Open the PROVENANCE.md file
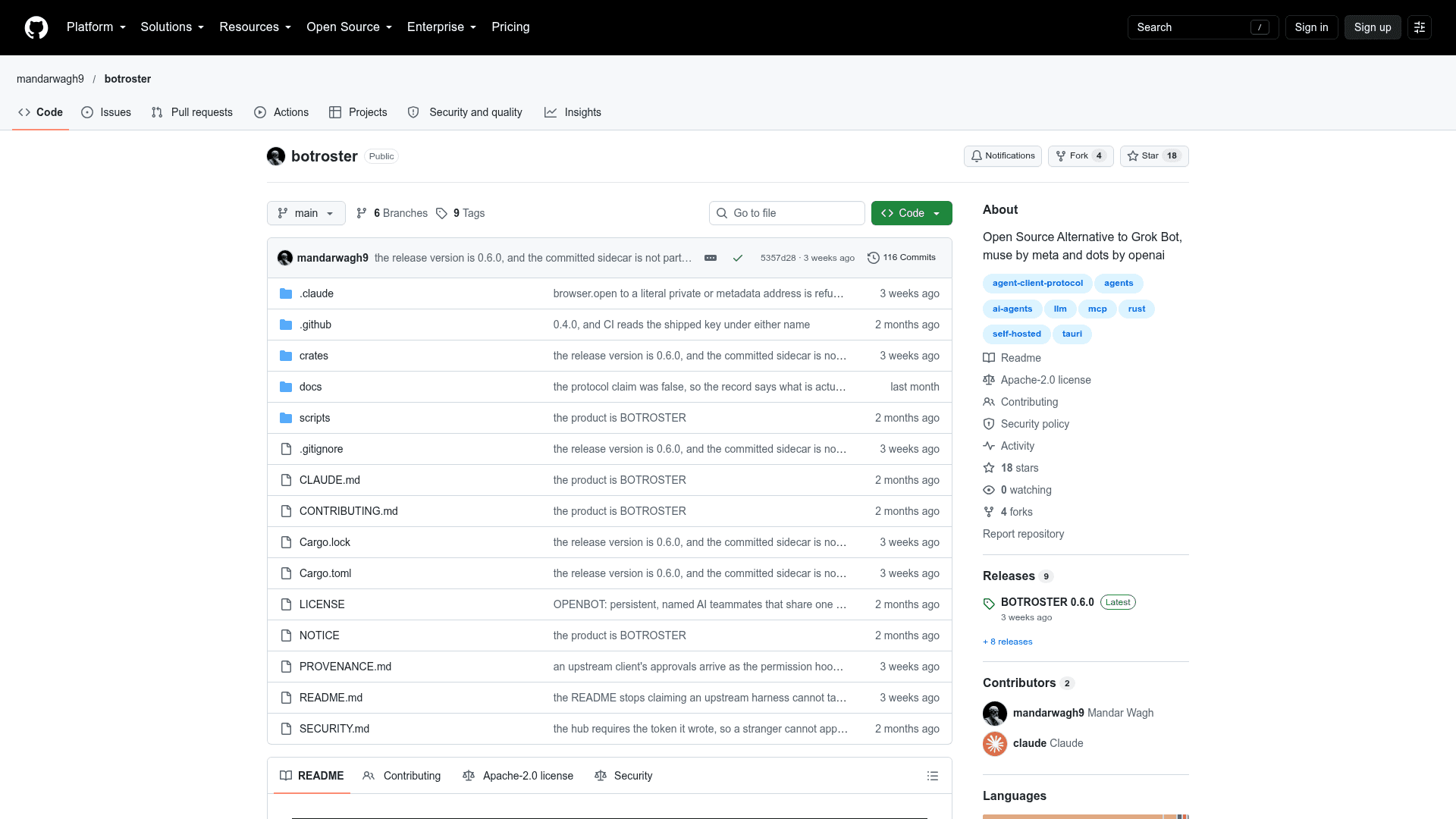The width and height of the screenshot is (1456, 819). [x=345, y=667]
